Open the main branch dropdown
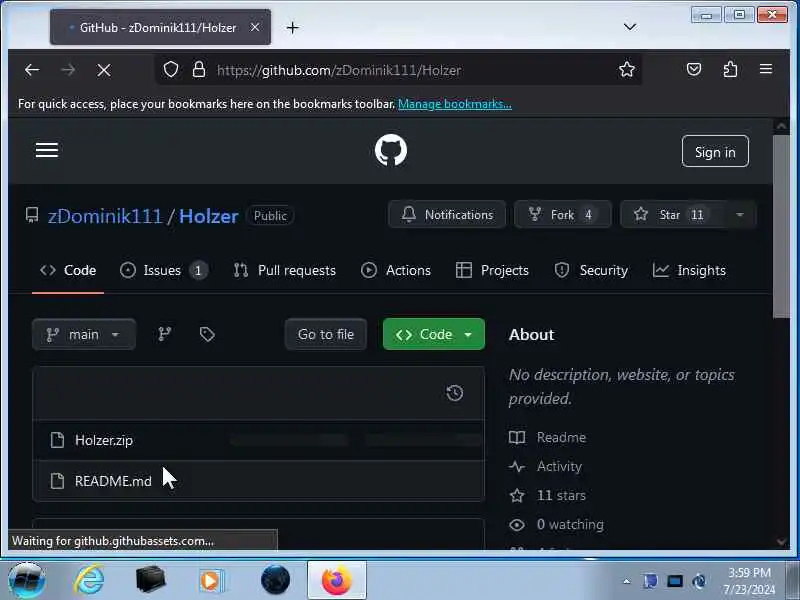The height and width of the screenshot is (600, 800). click(x=84, y=334)
